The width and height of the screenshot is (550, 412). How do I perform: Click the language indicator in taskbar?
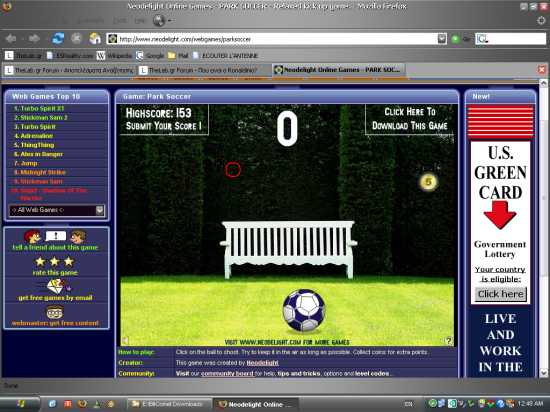pyautogui.click(x=408, y=404)
